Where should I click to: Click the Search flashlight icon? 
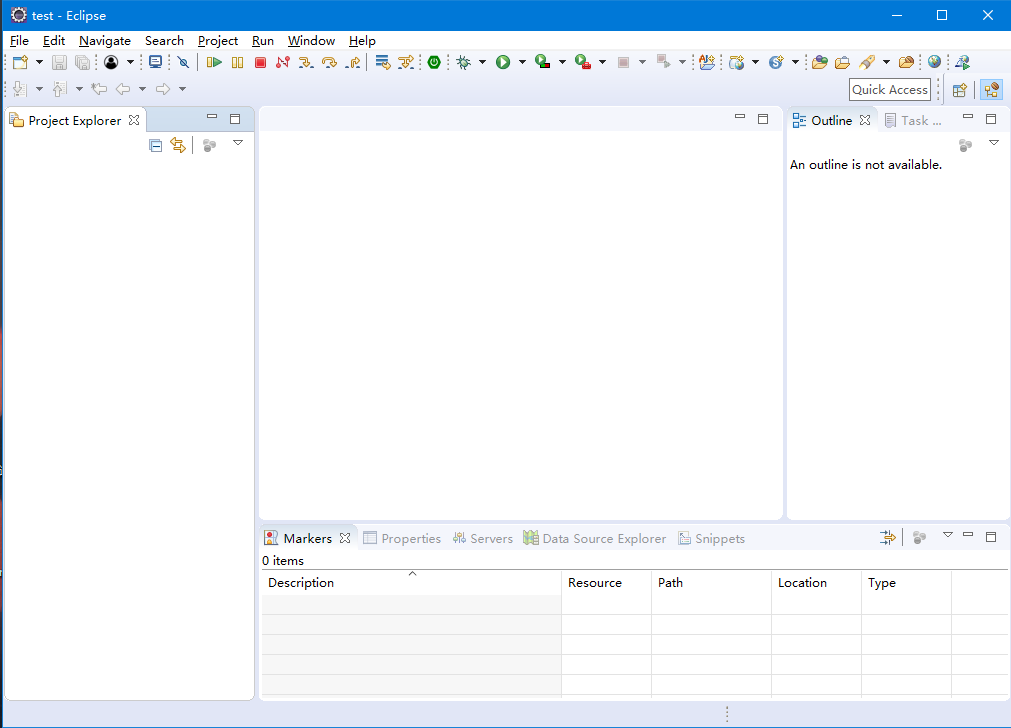coord(867,62)
